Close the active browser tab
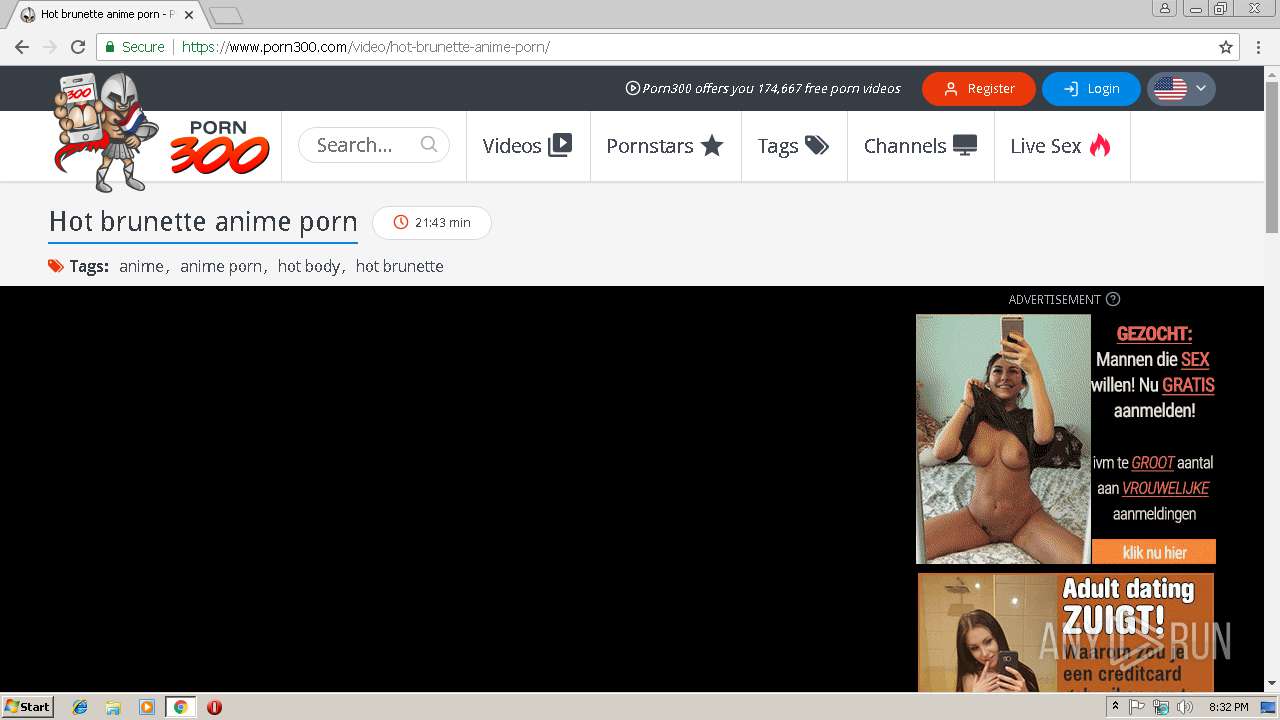The image size is (1280, 720). click(189, 15)
